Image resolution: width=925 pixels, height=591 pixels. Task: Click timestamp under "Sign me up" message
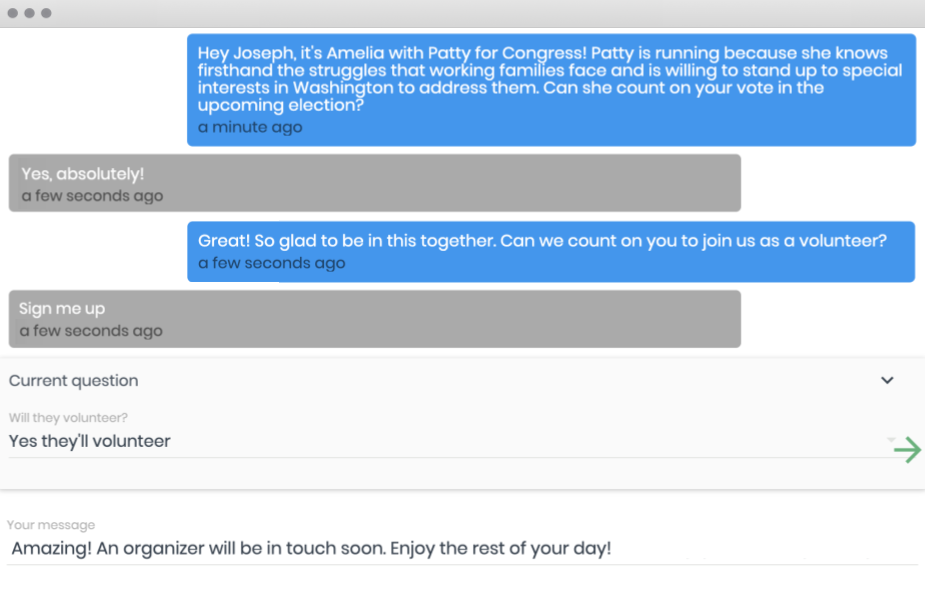91,331
